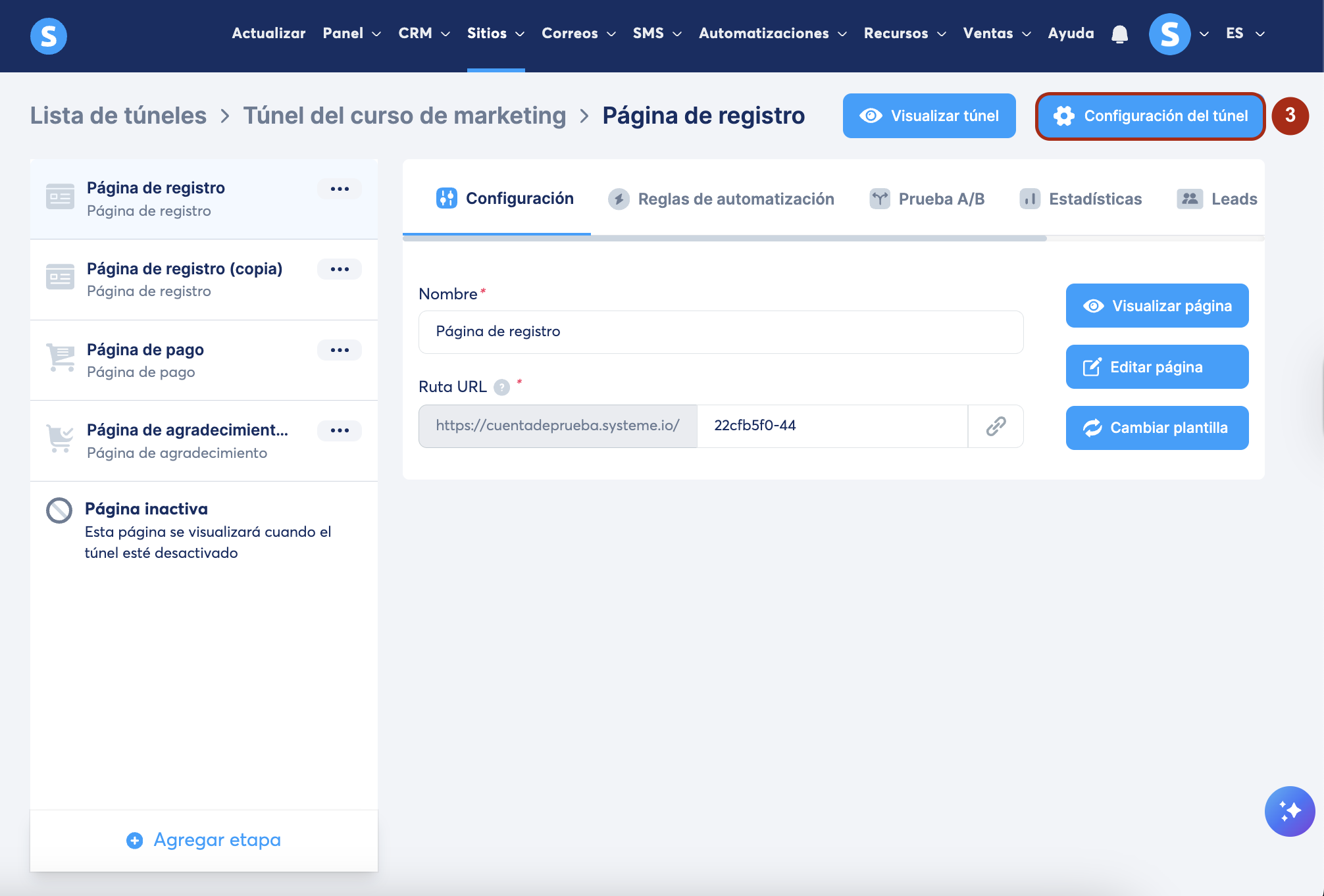Open the ES language dropdown
1324x896 pixels.
(x=1245, y=34)
